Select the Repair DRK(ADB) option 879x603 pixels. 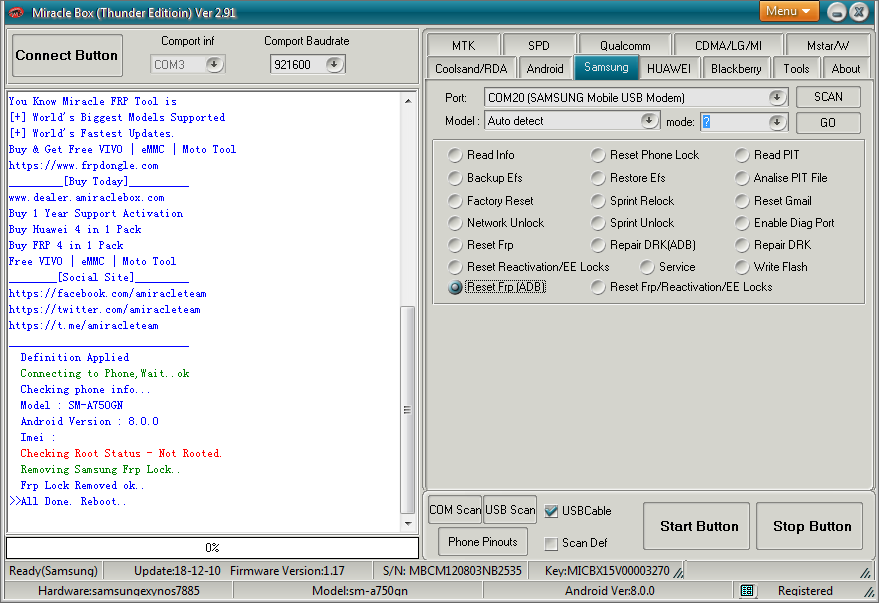point(598,245)
